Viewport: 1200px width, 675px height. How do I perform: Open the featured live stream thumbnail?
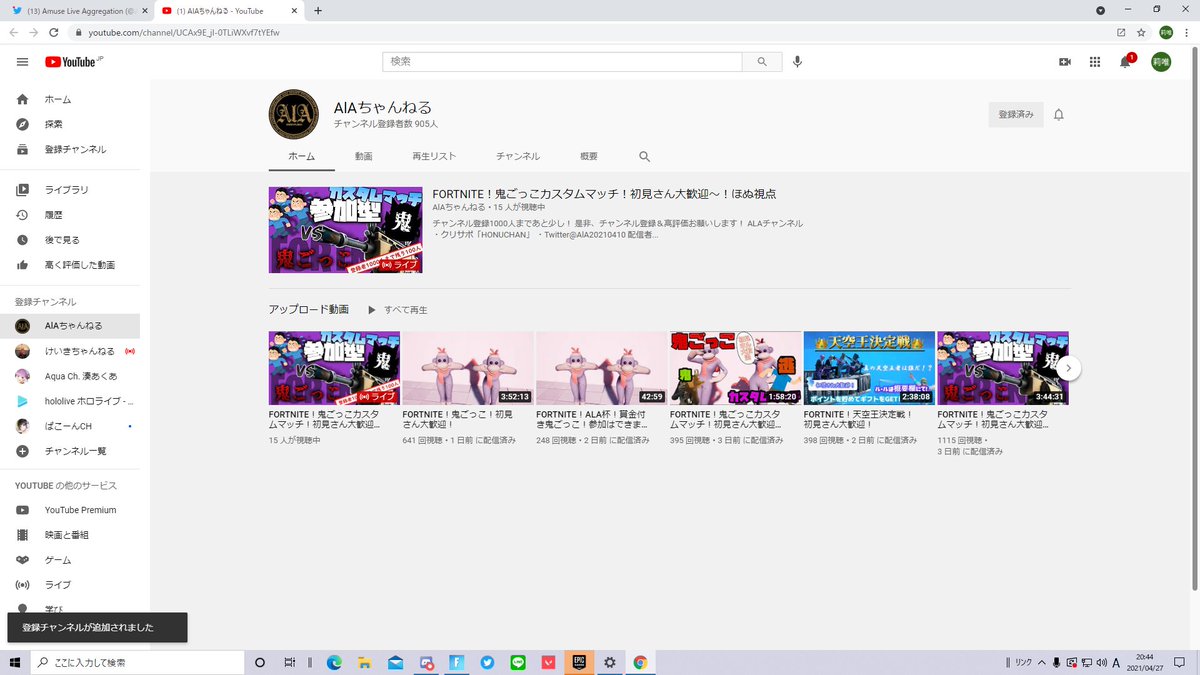pos(345,229)
